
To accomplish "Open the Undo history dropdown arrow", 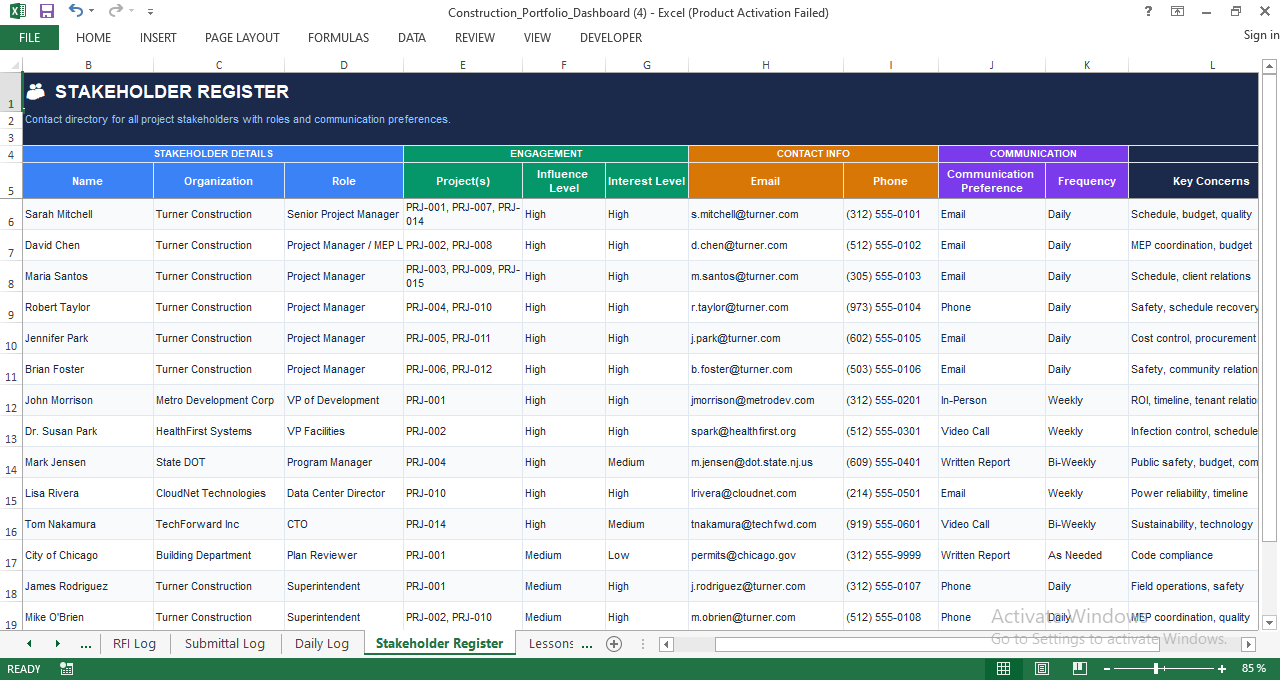I will point(92,12).
